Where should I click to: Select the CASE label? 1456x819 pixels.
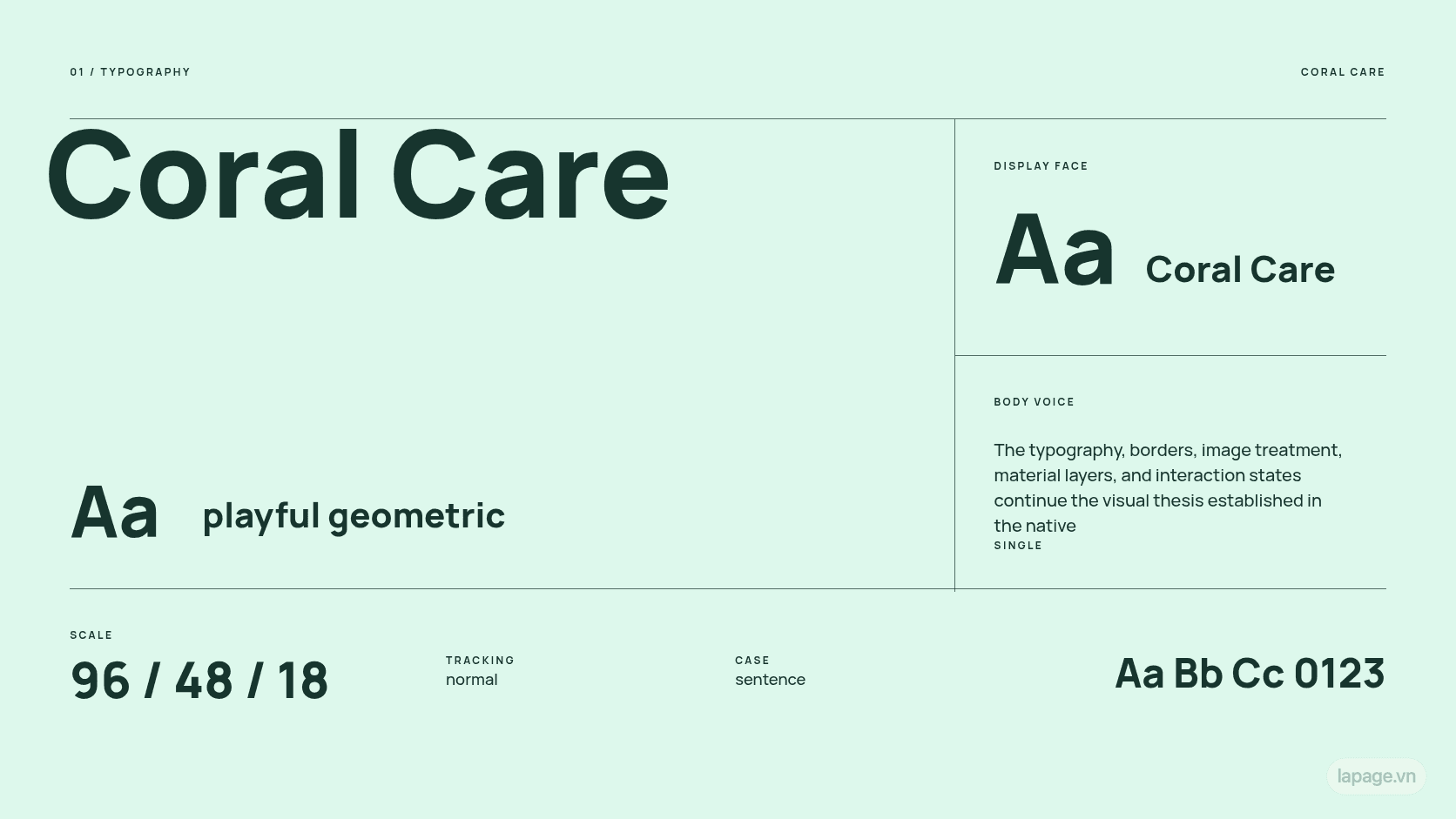752,661
